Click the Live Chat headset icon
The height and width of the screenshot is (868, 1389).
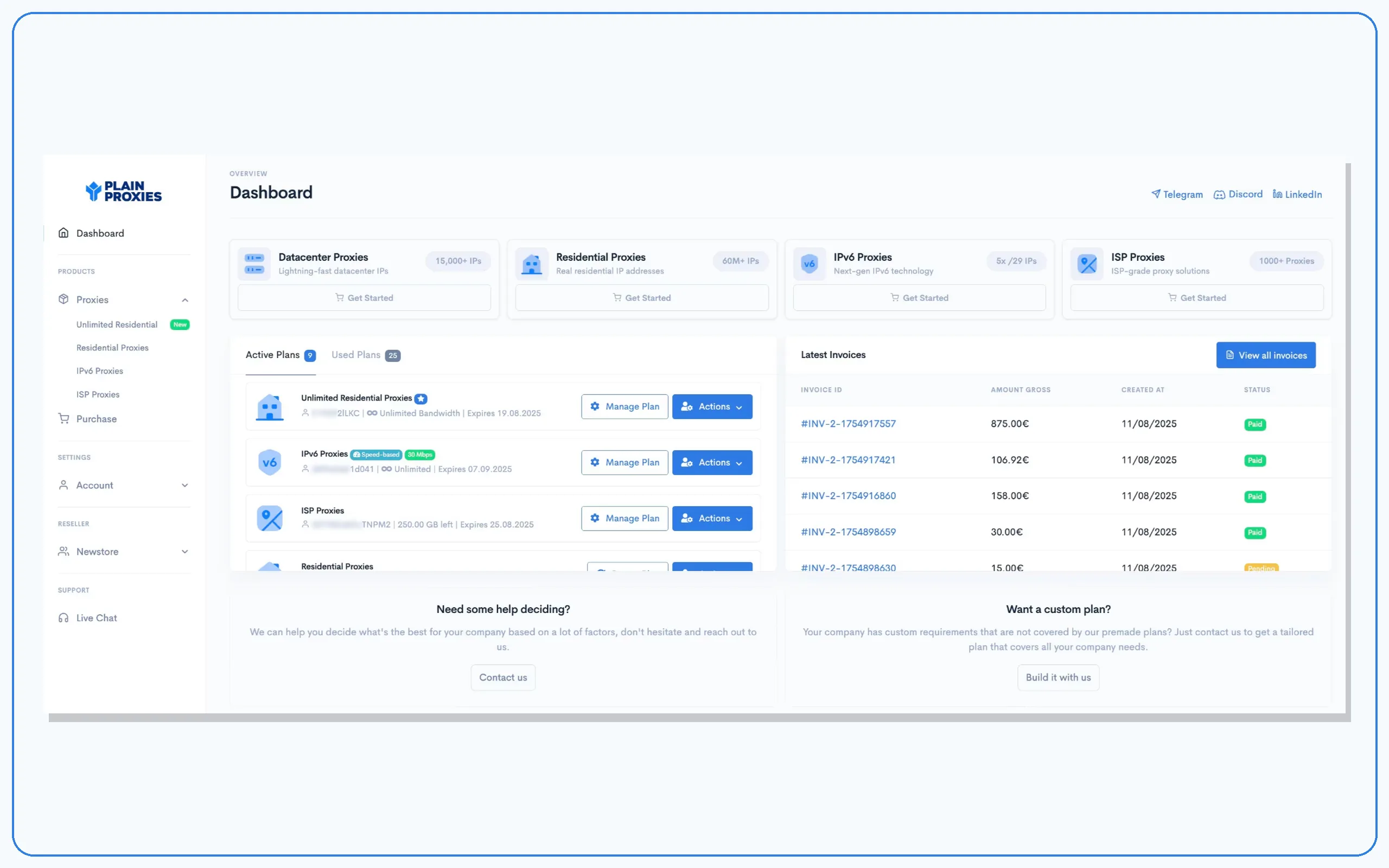click(x=63, y=618)
